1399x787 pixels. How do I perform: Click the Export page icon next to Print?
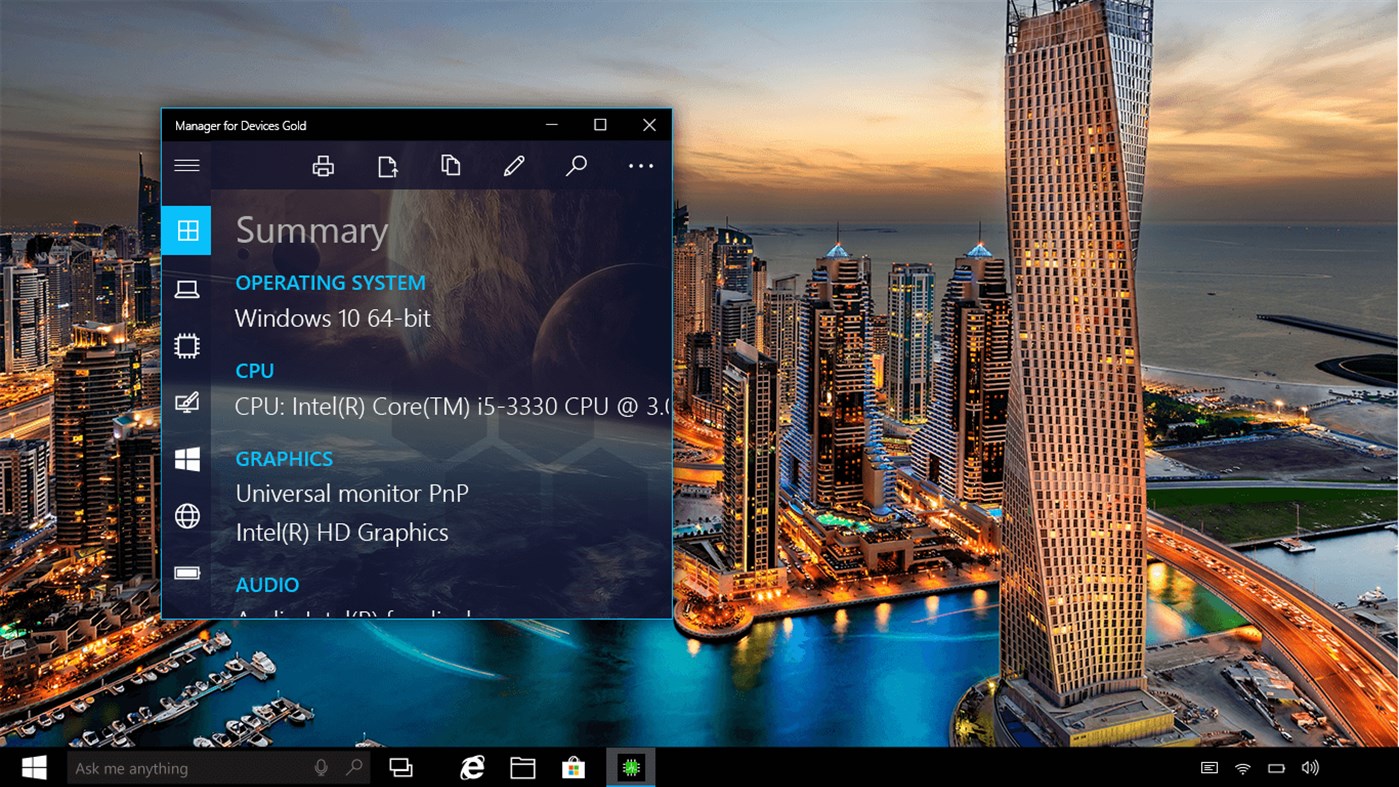[x=387, y=165]
